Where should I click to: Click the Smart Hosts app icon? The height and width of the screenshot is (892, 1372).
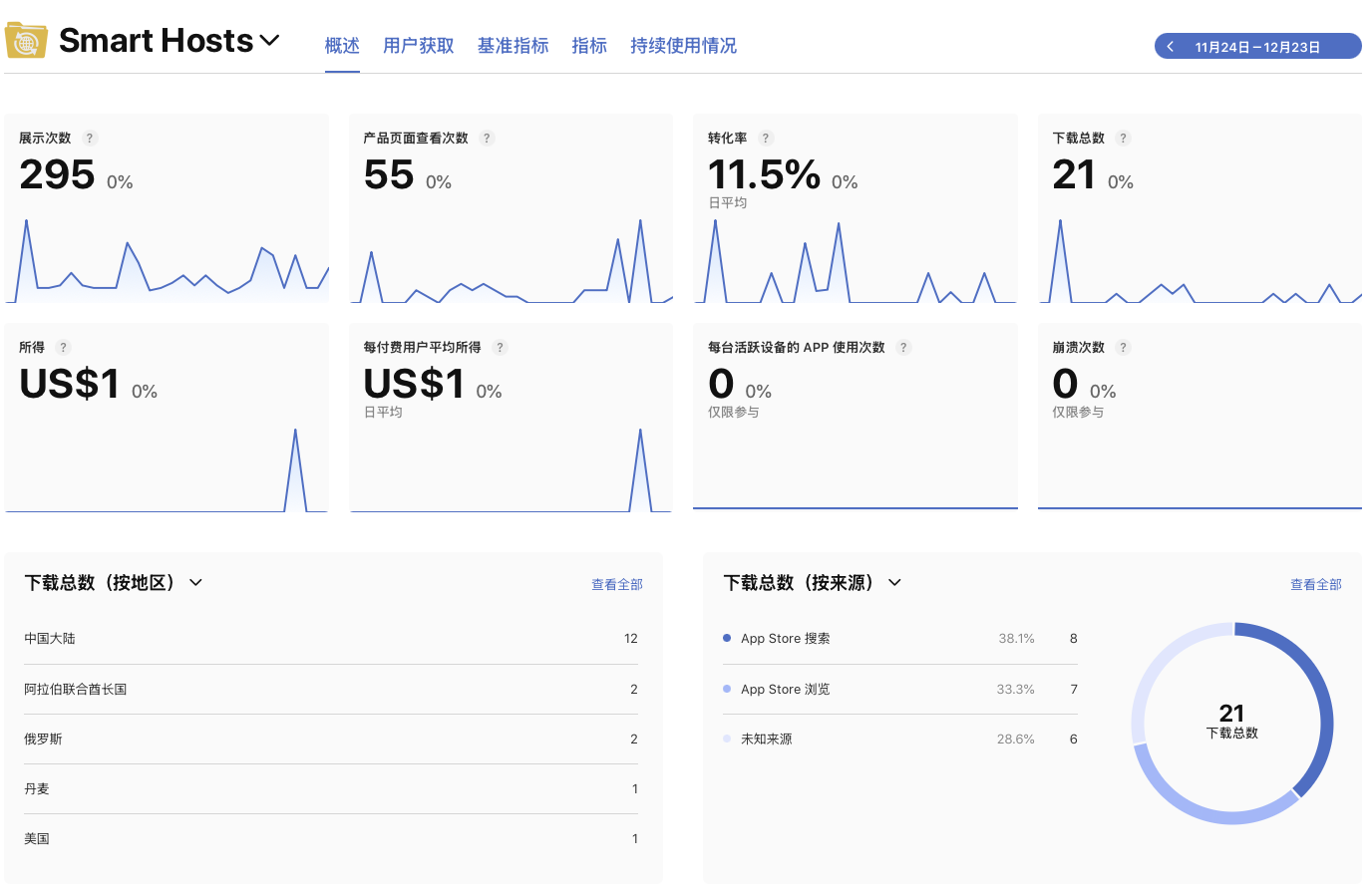tap(25, 40)
